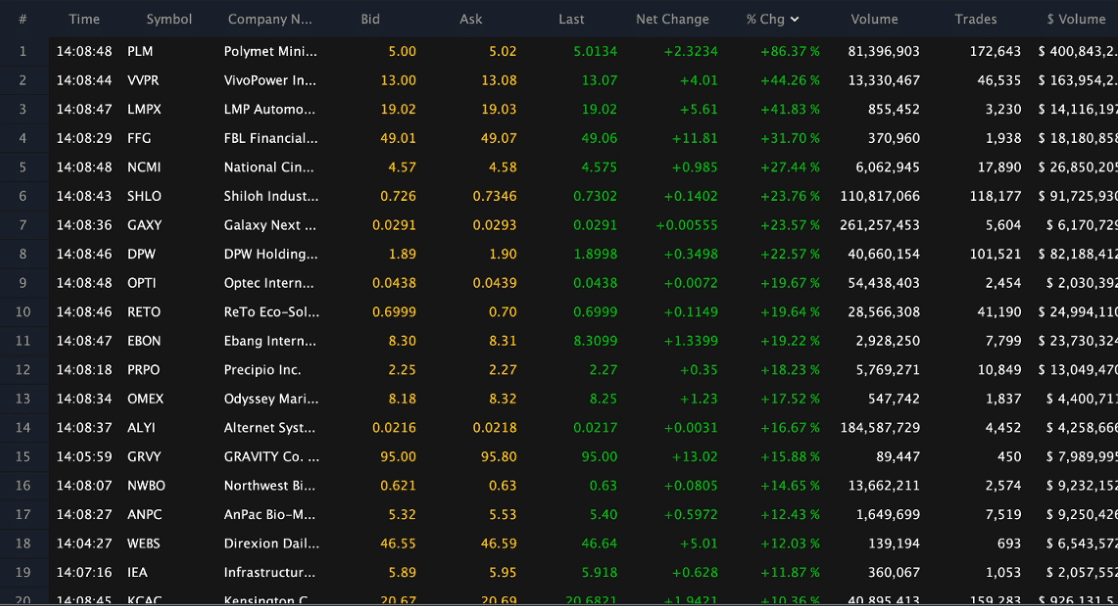1118x606 pixels.
Task: Select the OPTI ticker symbol
Action: coord(141,283)
